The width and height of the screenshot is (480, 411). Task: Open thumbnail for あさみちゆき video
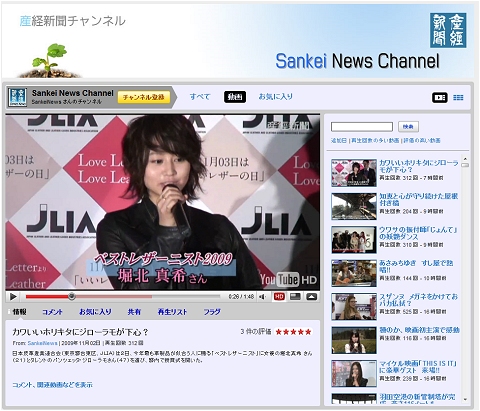(354, 273)
